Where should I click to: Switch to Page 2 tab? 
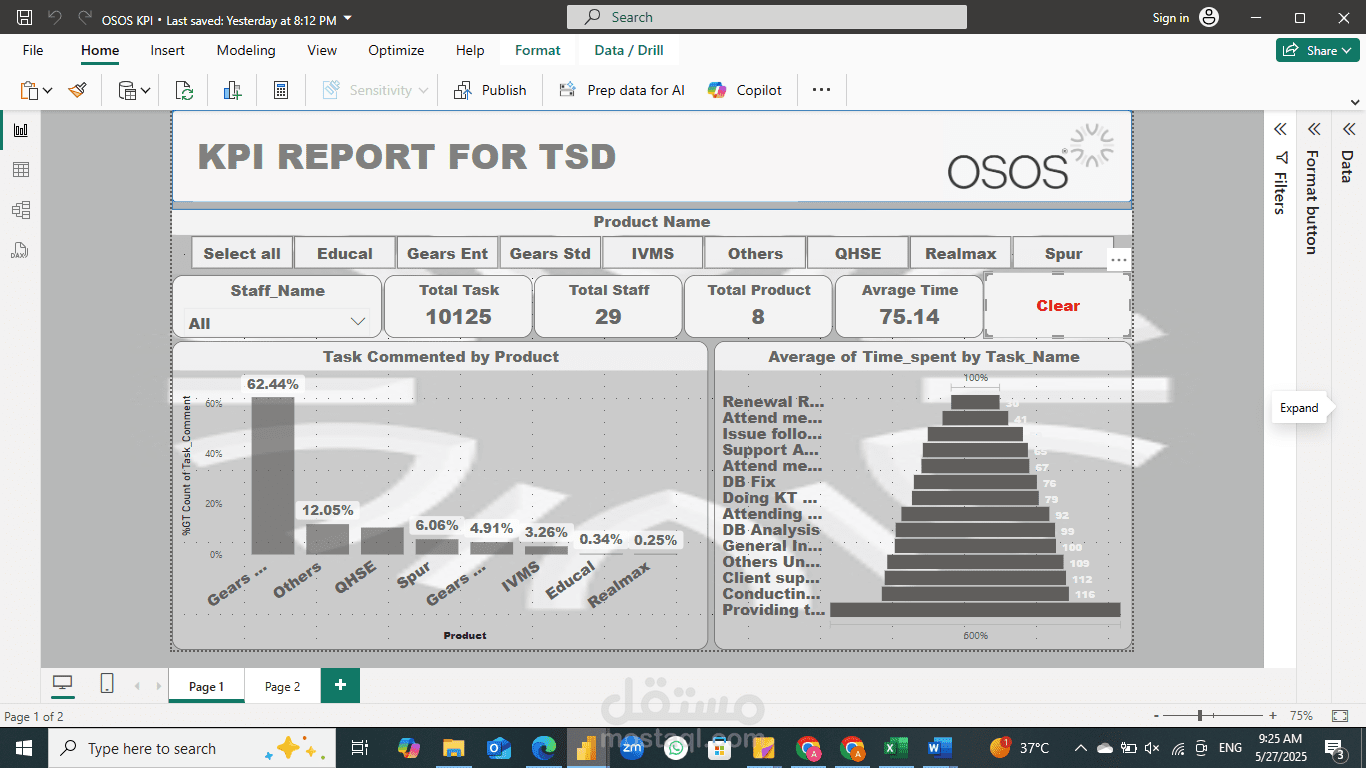(283, 686)
